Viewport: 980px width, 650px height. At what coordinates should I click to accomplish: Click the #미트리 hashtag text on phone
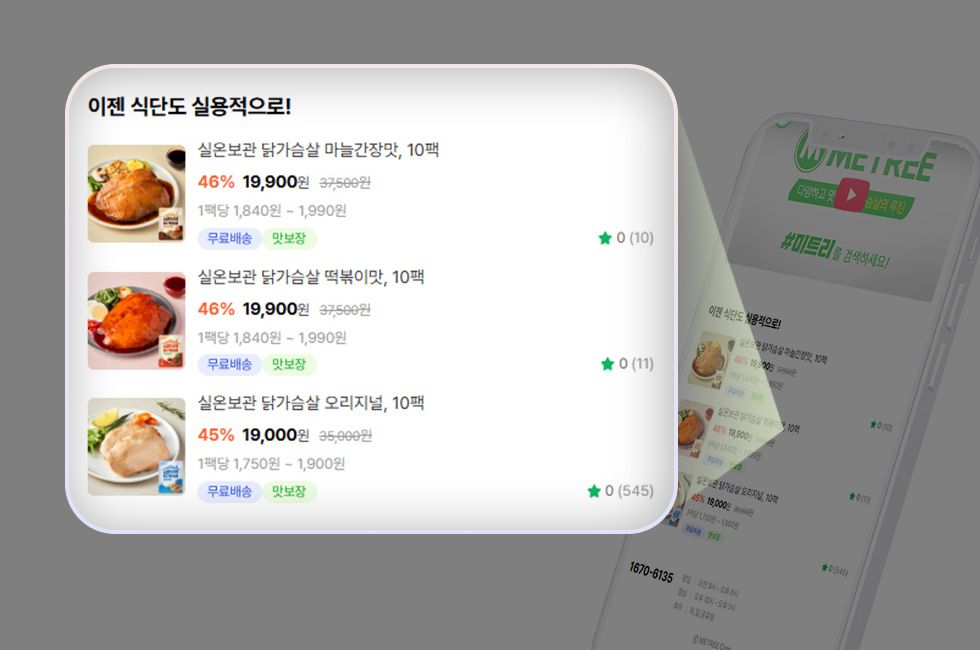coord(806,246)
